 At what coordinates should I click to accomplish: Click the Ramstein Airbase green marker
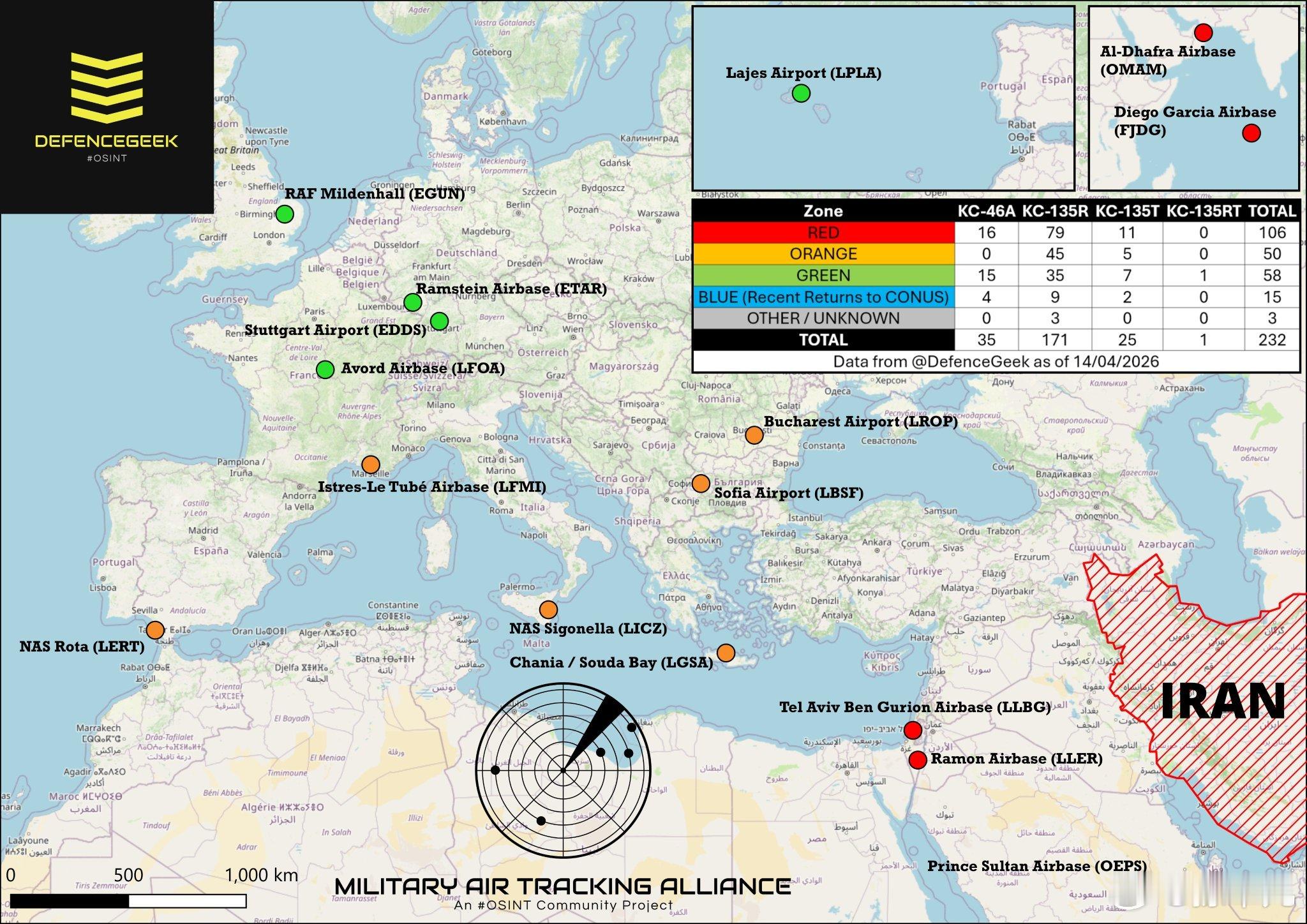[413, 302]
